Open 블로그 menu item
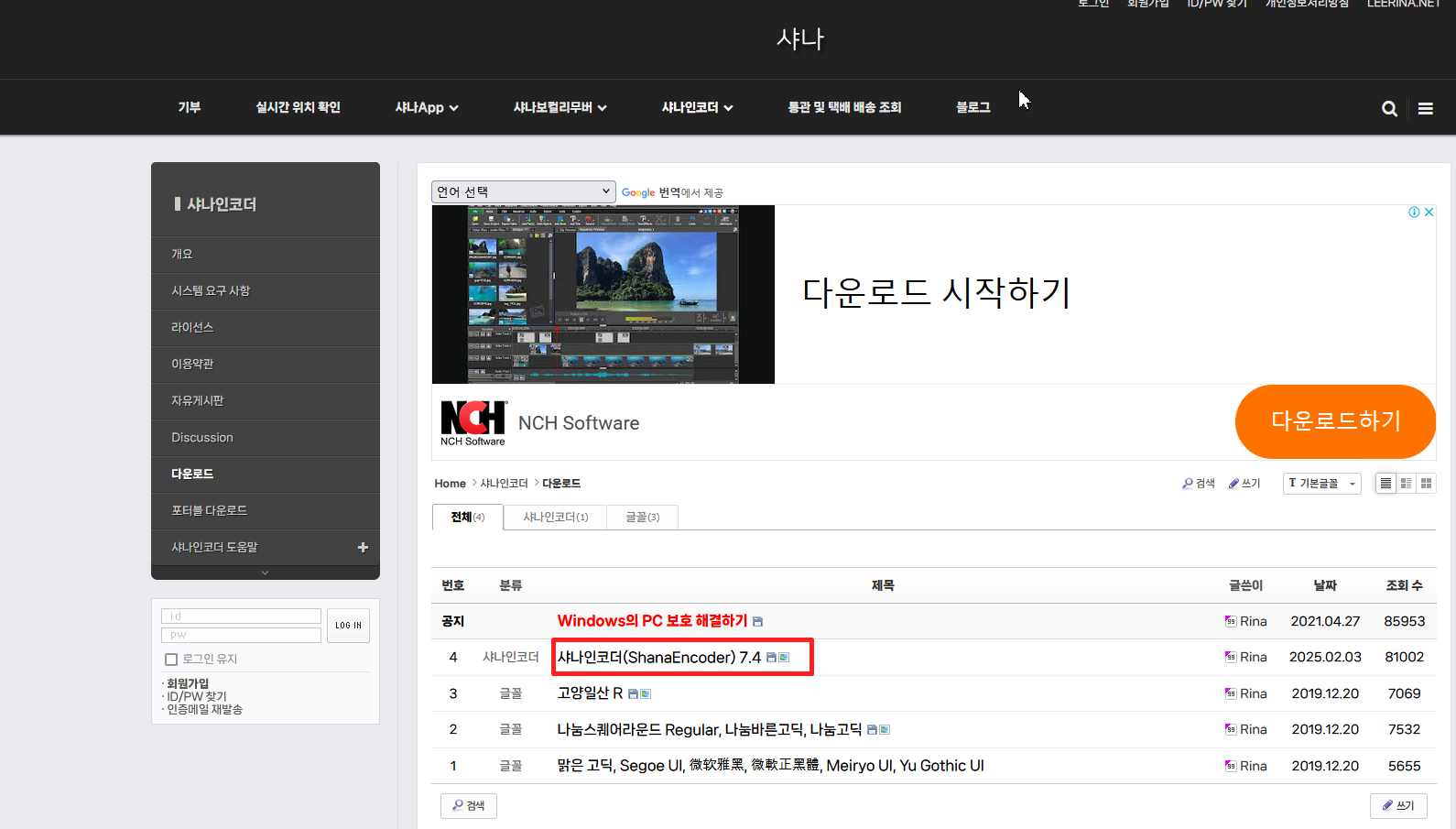This screenshot has height=829, width=1456. click(x=973, y=107)
